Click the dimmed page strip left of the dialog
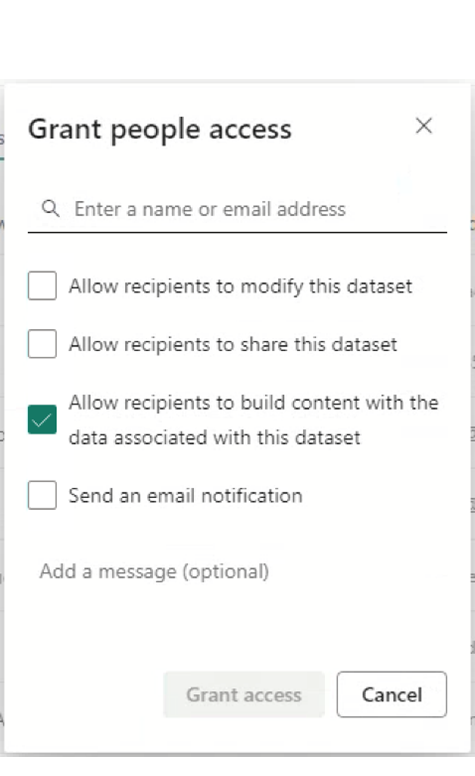 pyautogui.click(x=2, y=416)
